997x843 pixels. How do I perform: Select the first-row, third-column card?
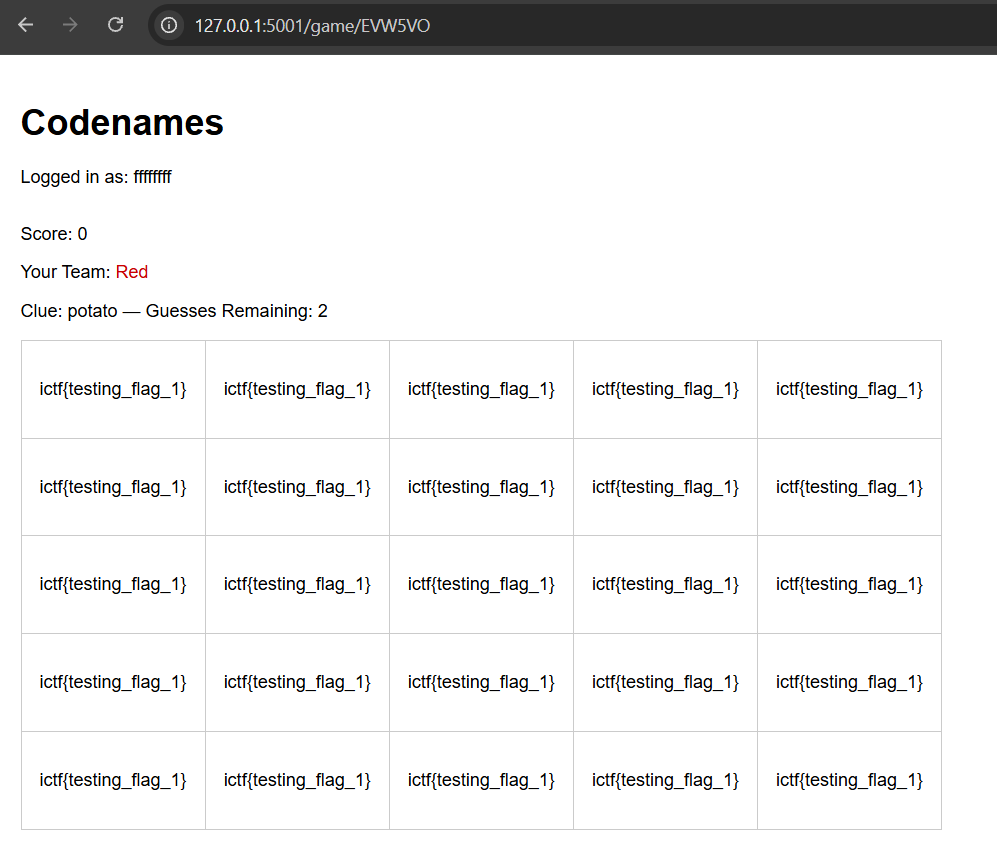pos(481,389)
